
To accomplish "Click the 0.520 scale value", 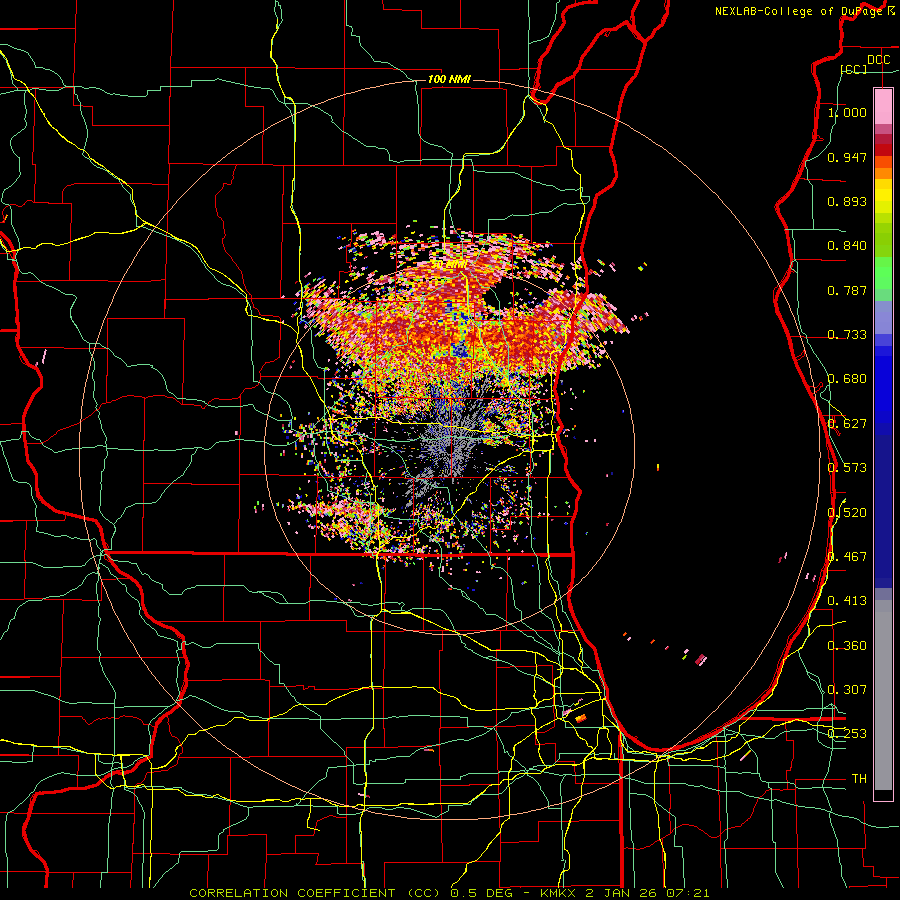I will point(847,512).
